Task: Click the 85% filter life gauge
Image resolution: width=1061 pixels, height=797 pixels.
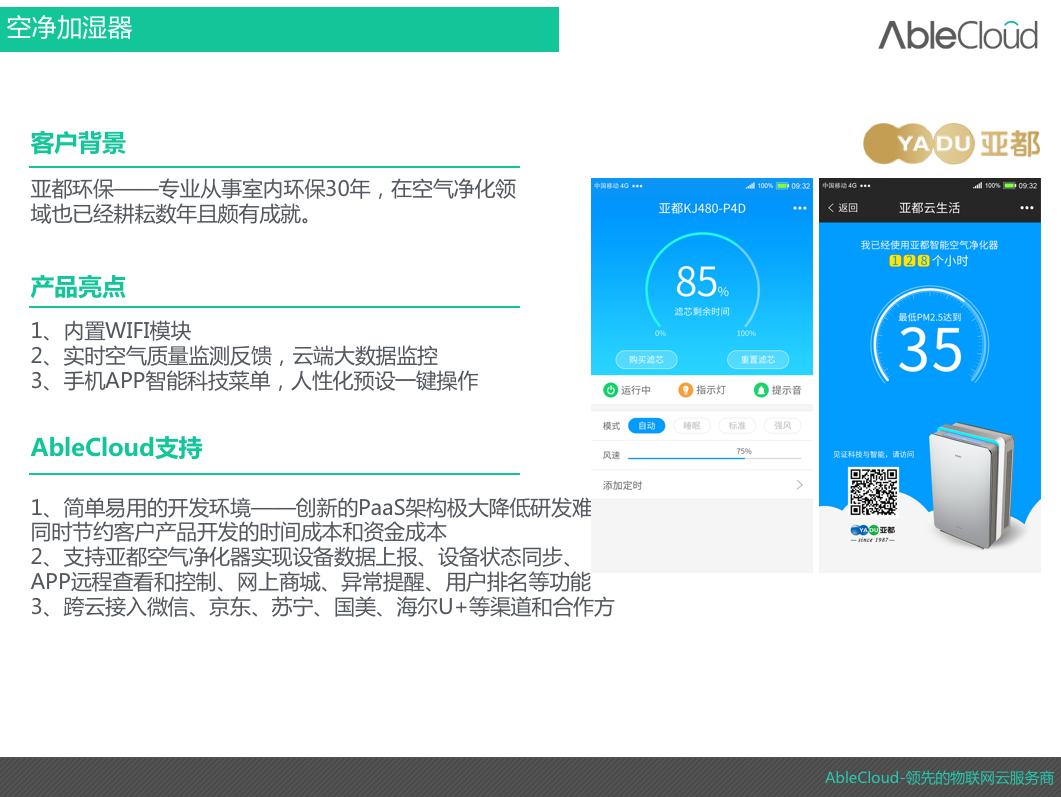Action: click(702, 286)
